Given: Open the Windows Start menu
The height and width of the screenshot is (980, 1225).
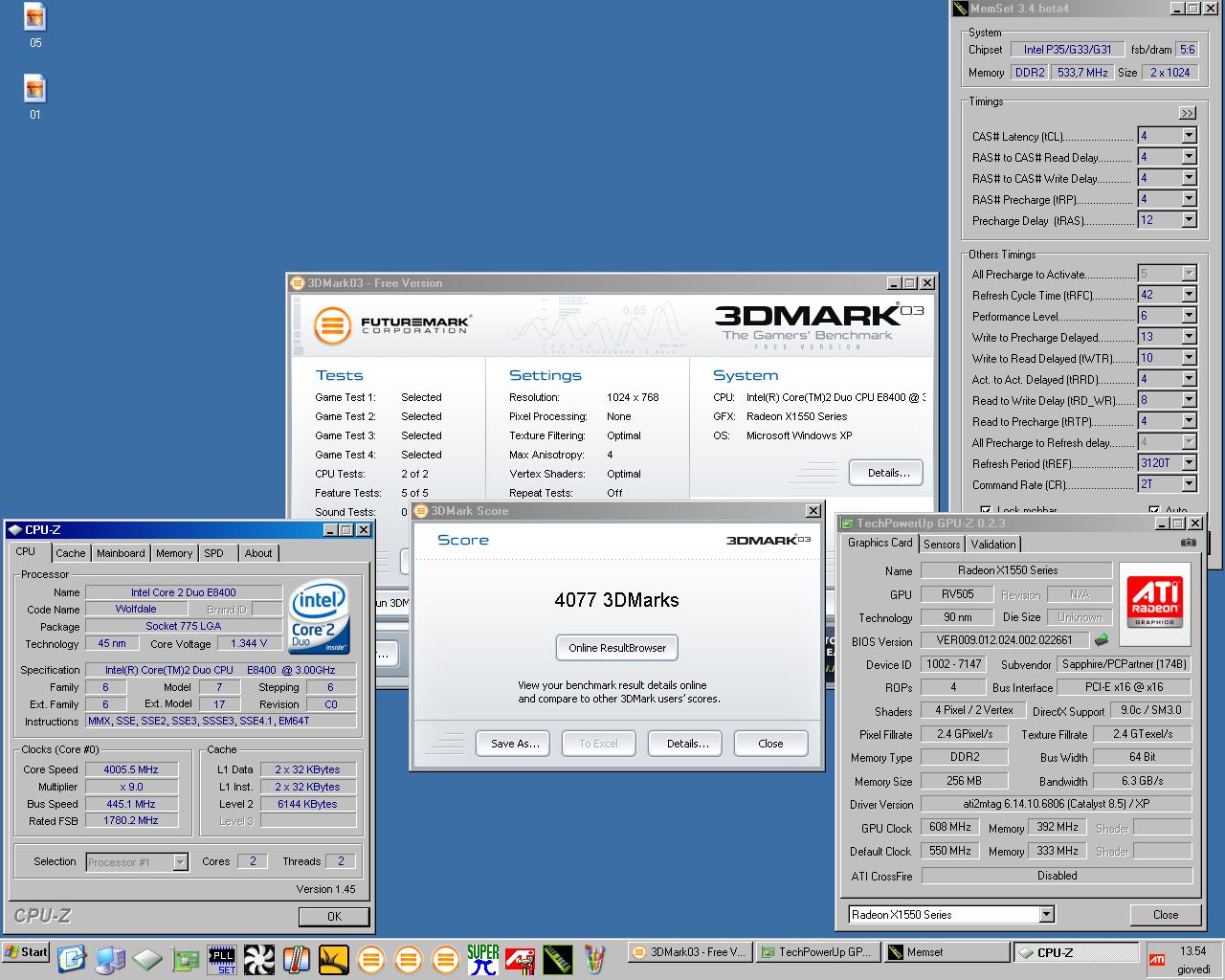Looking at the screenshot, I should click(26, 952).
